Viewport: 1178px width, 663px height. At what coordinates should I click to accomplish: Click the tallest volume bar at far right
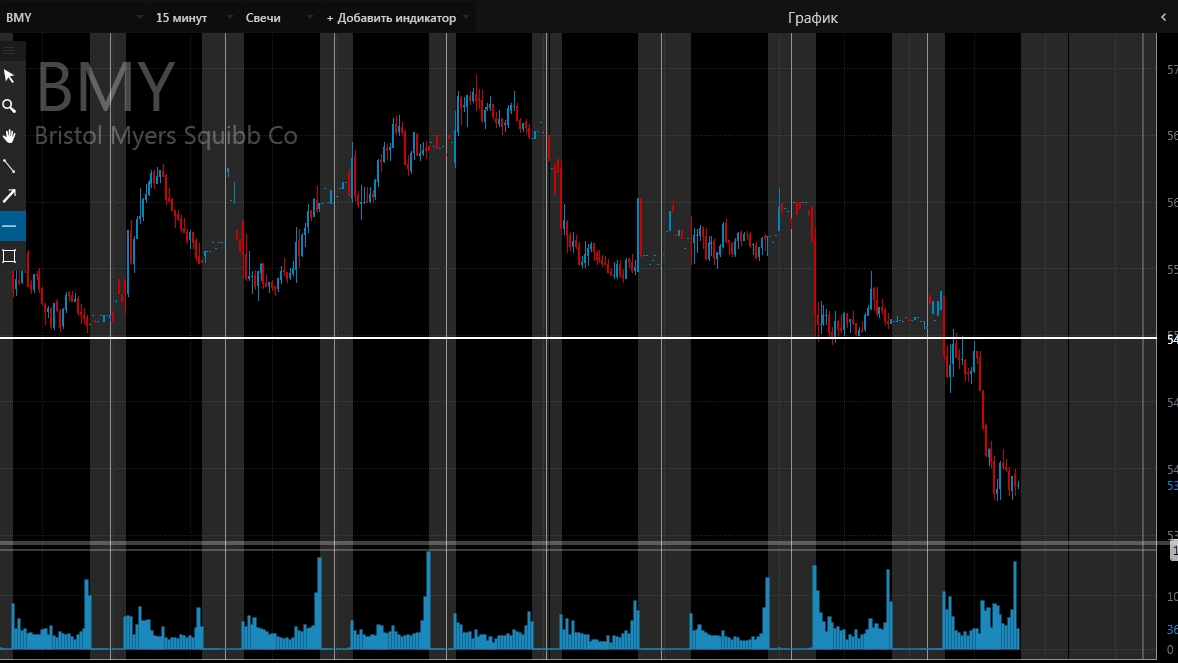pyautogui.click(x=1015, y=605)
